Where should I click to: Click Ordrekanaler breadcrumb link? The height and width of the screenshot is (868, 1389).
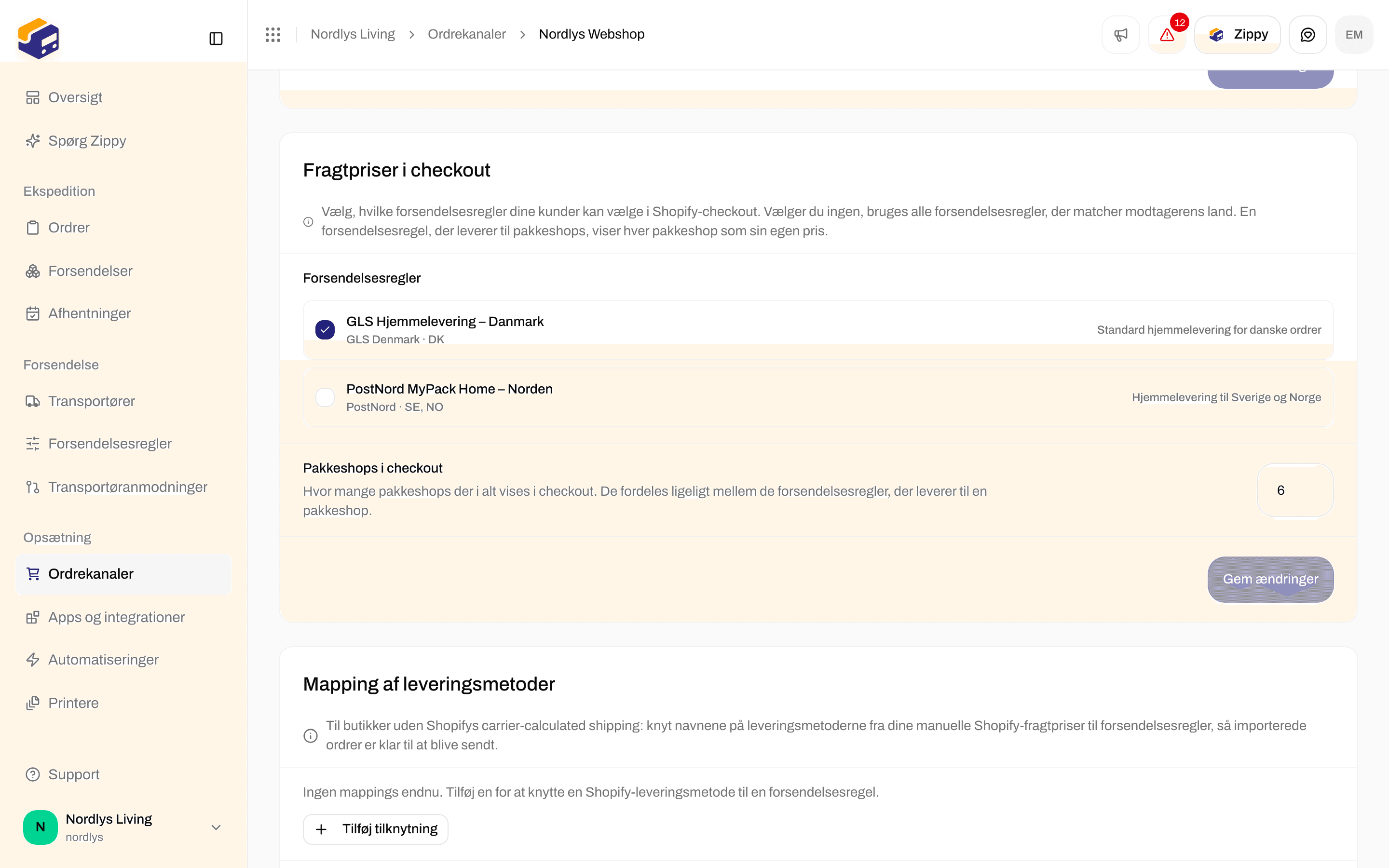[467, 34]
